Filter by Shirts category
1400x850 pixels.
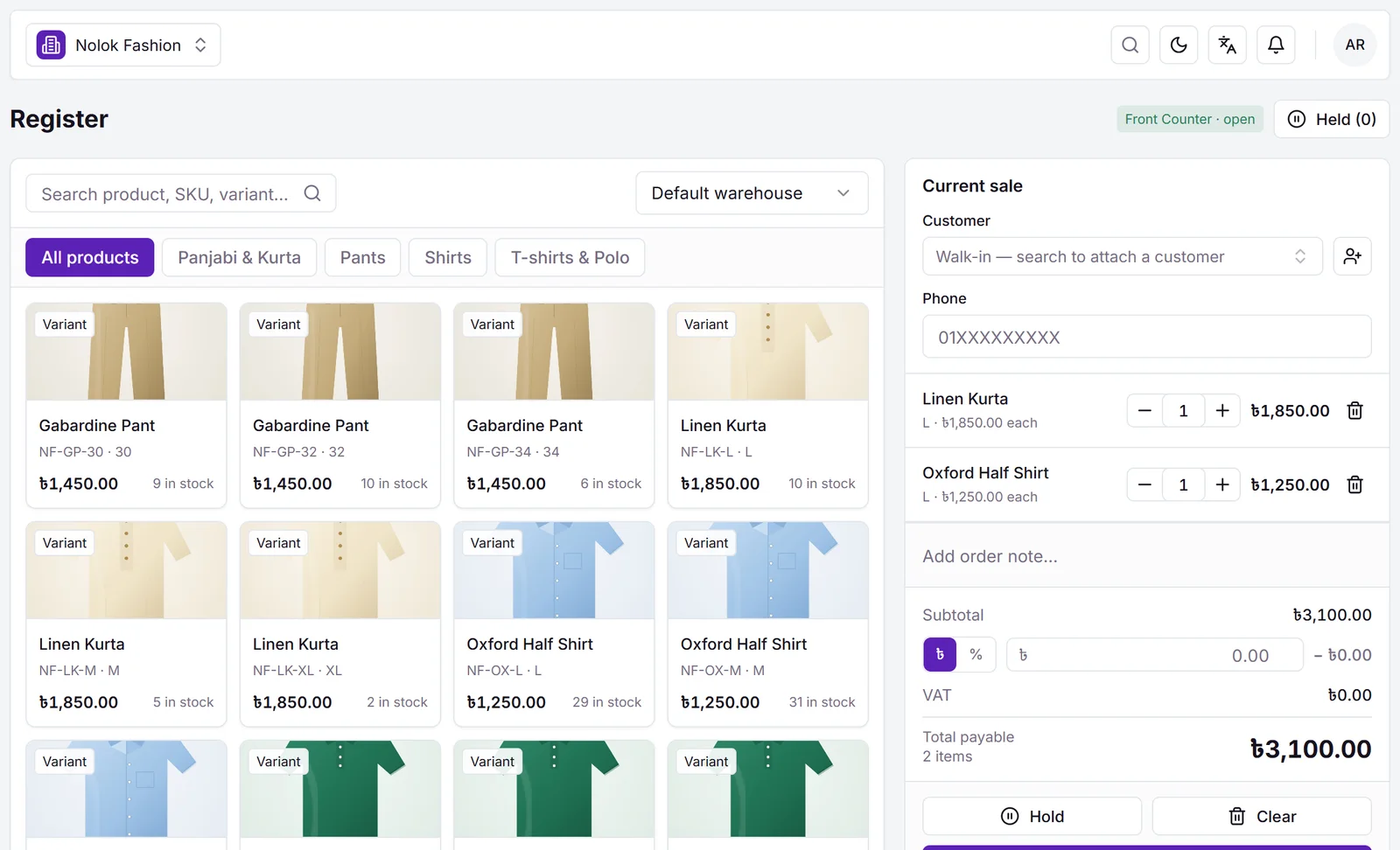pos(448,257)
